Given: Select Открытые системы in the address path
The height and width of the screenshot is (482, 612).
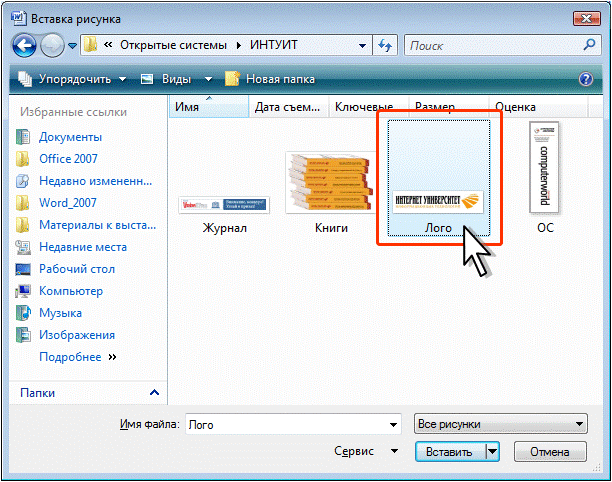Looking at the screenshot, I should click(x=173, y=45).
